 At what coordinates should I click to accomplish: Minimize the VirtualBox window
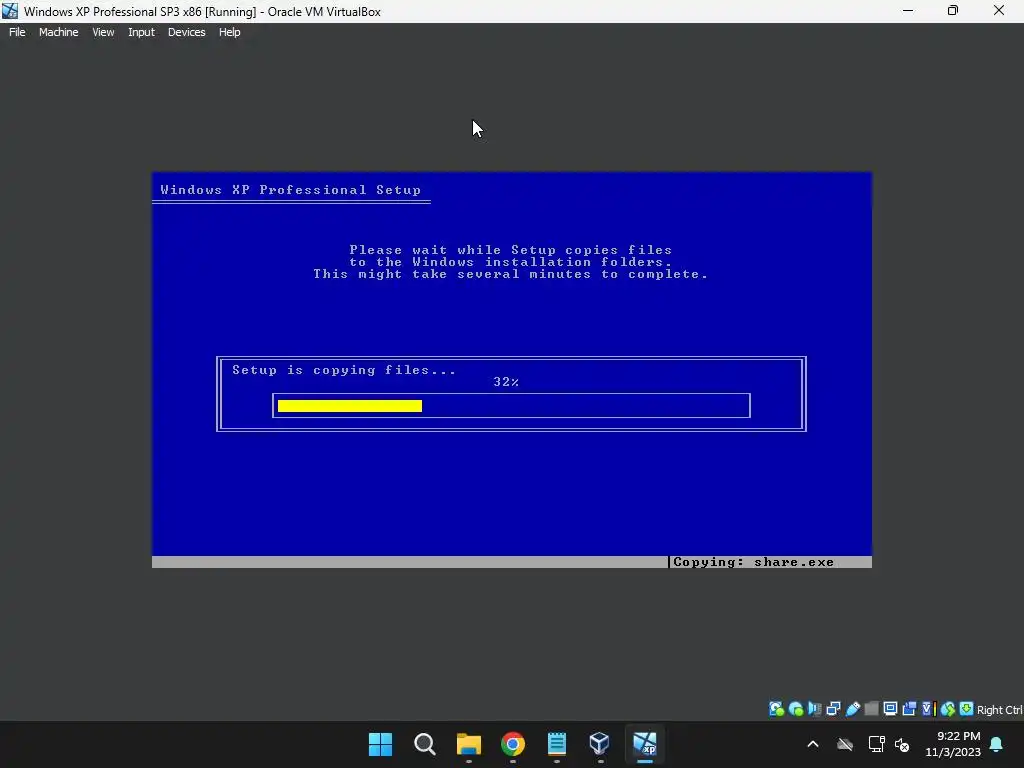(908, 11)
